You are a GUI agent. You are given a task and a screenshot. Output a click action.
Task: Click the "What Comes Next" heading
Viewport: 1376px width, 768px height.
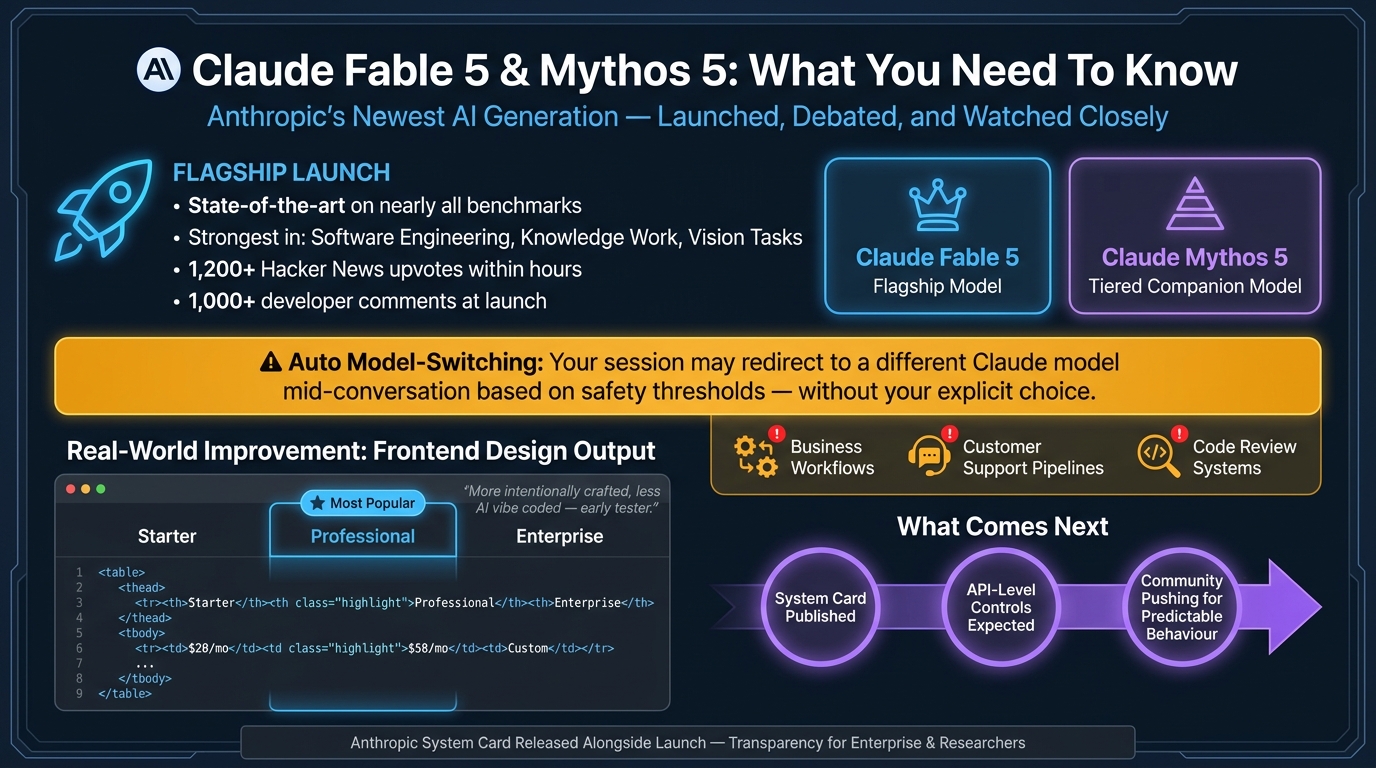point(1002,526)
